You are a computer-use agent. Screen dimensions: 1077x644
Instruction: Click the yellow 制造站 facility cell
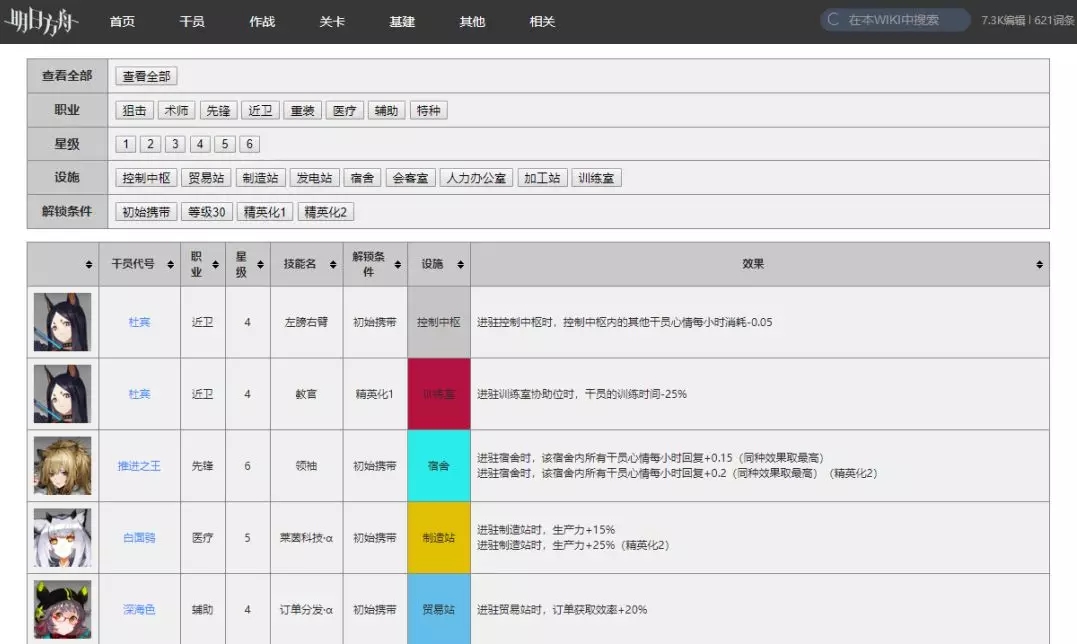tap(439, 538)
